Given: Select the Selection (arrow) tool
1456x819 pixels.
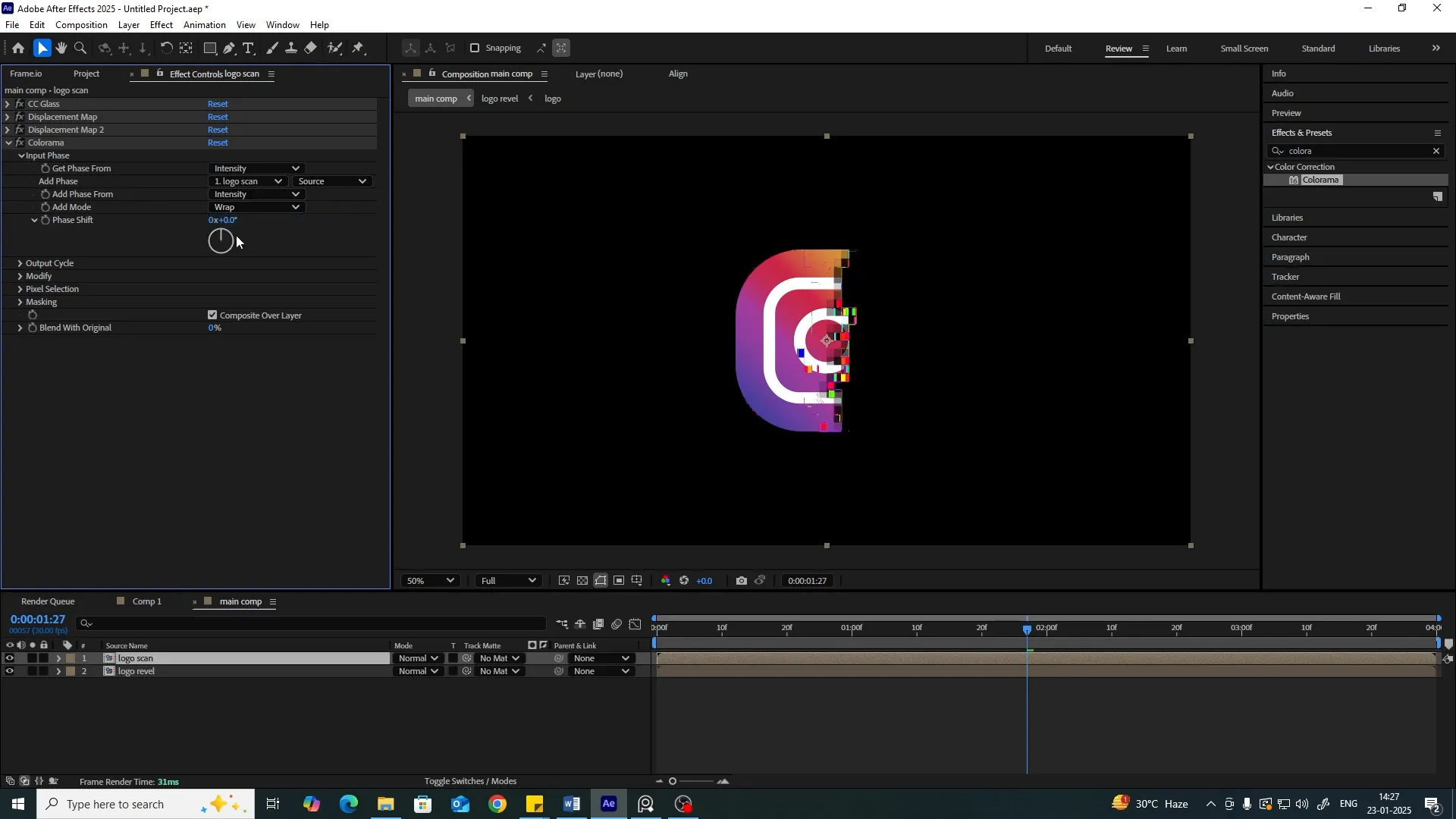Looking at the screenshot, I should [x=42, y=48].
